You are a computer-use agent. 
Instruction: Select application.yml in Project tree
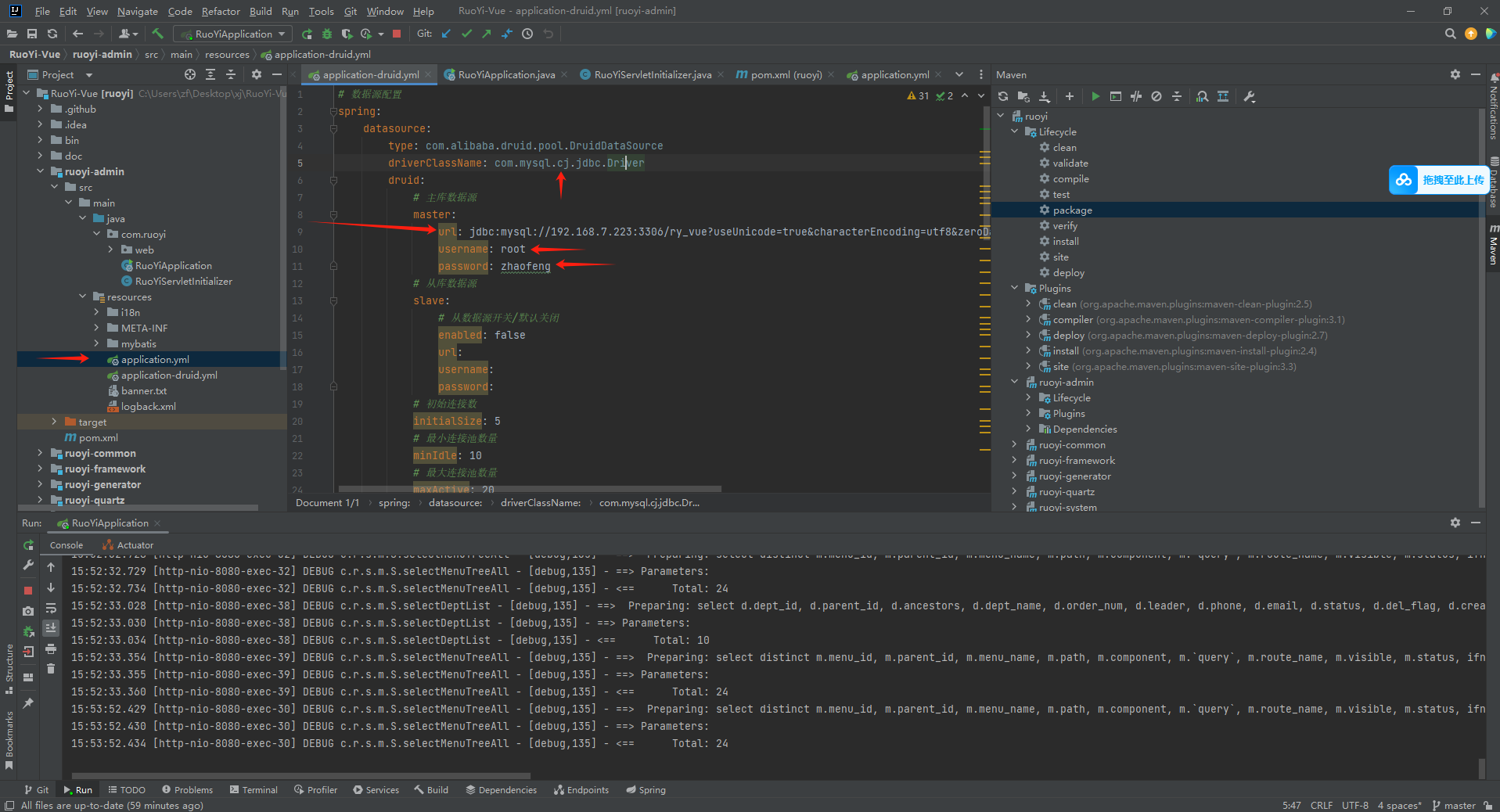[155, 359]
